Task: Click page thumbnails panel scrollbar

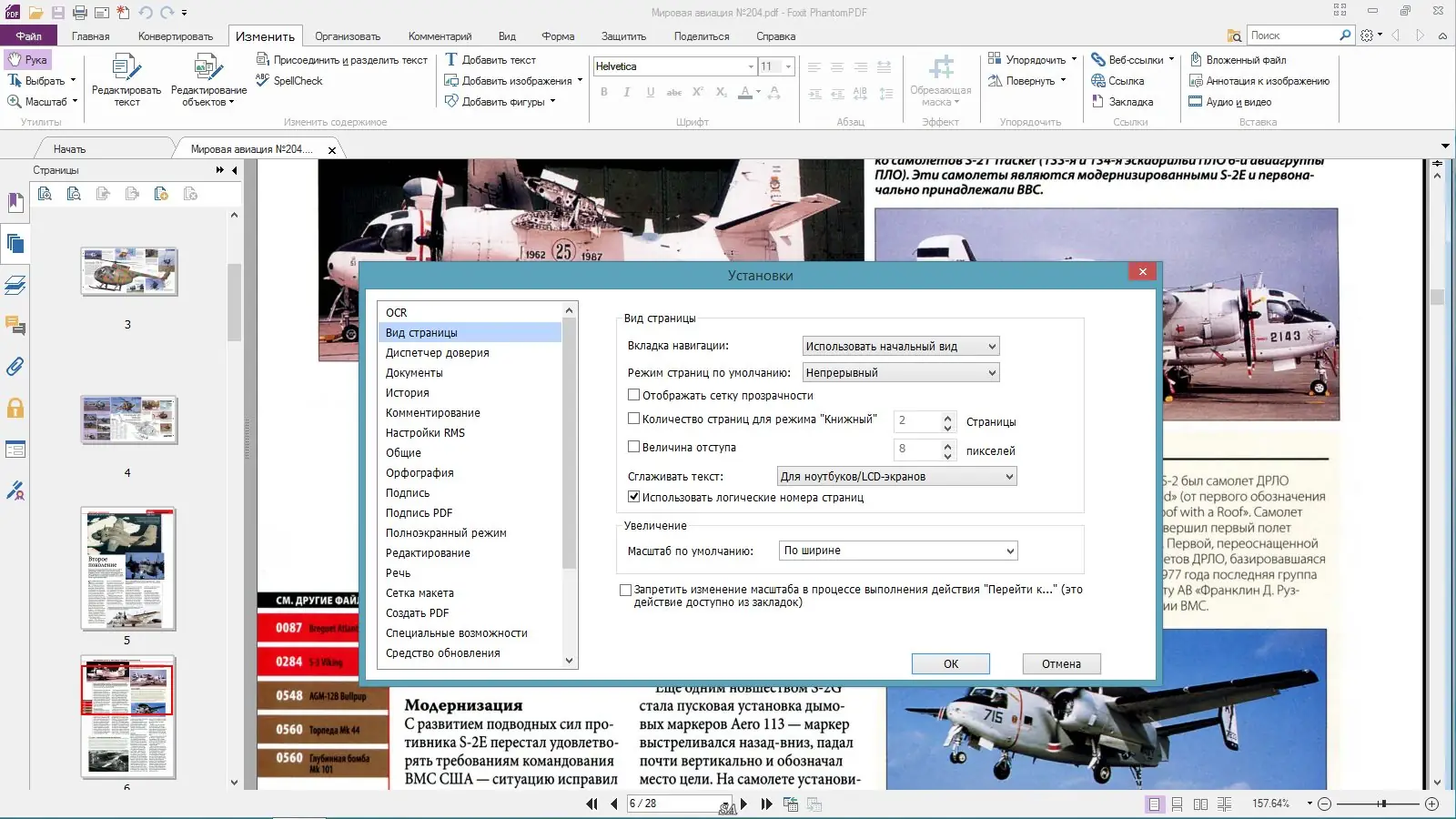Action: 234,302
